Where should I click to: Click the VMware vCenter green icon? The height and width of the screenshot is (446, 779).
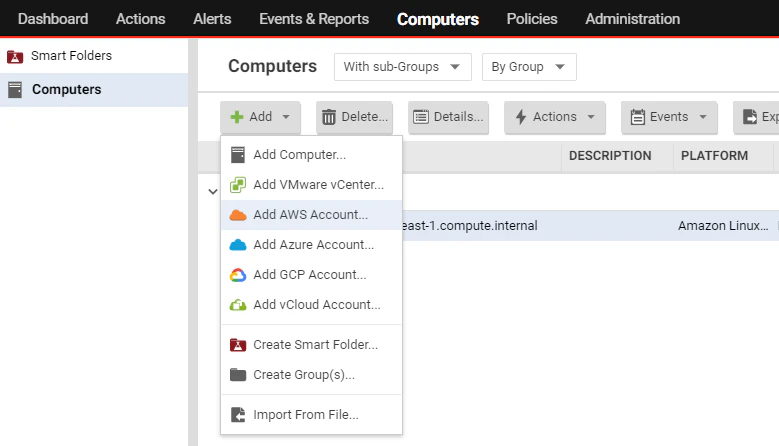pos(238,185)
